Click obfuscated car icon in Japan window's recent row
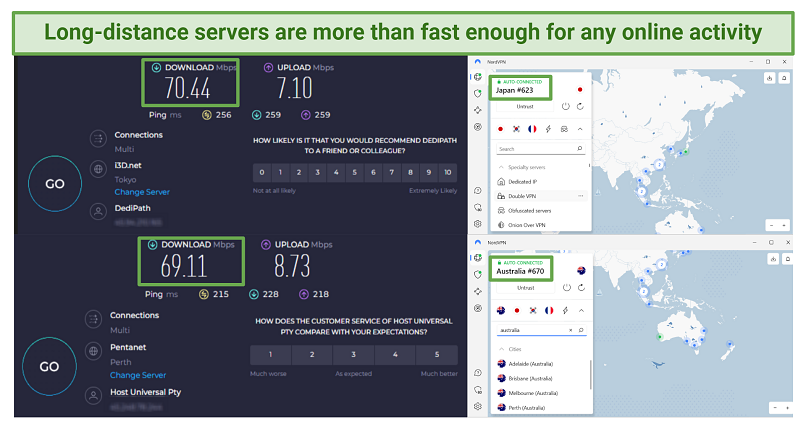Screen dimensions: 806x432 564,129
